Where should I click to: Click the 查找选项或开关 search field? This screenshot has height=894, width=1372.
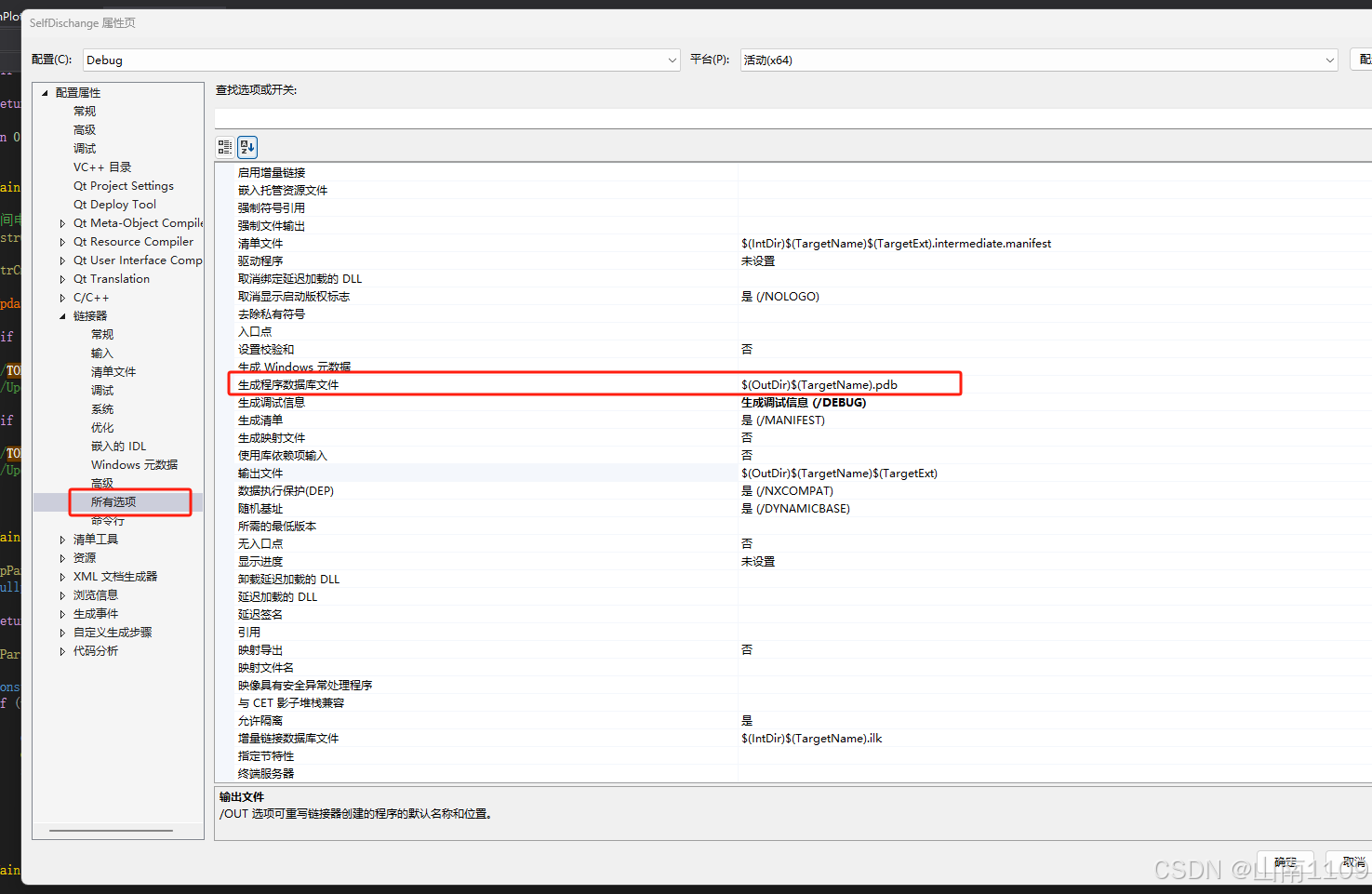coord(793,118)
